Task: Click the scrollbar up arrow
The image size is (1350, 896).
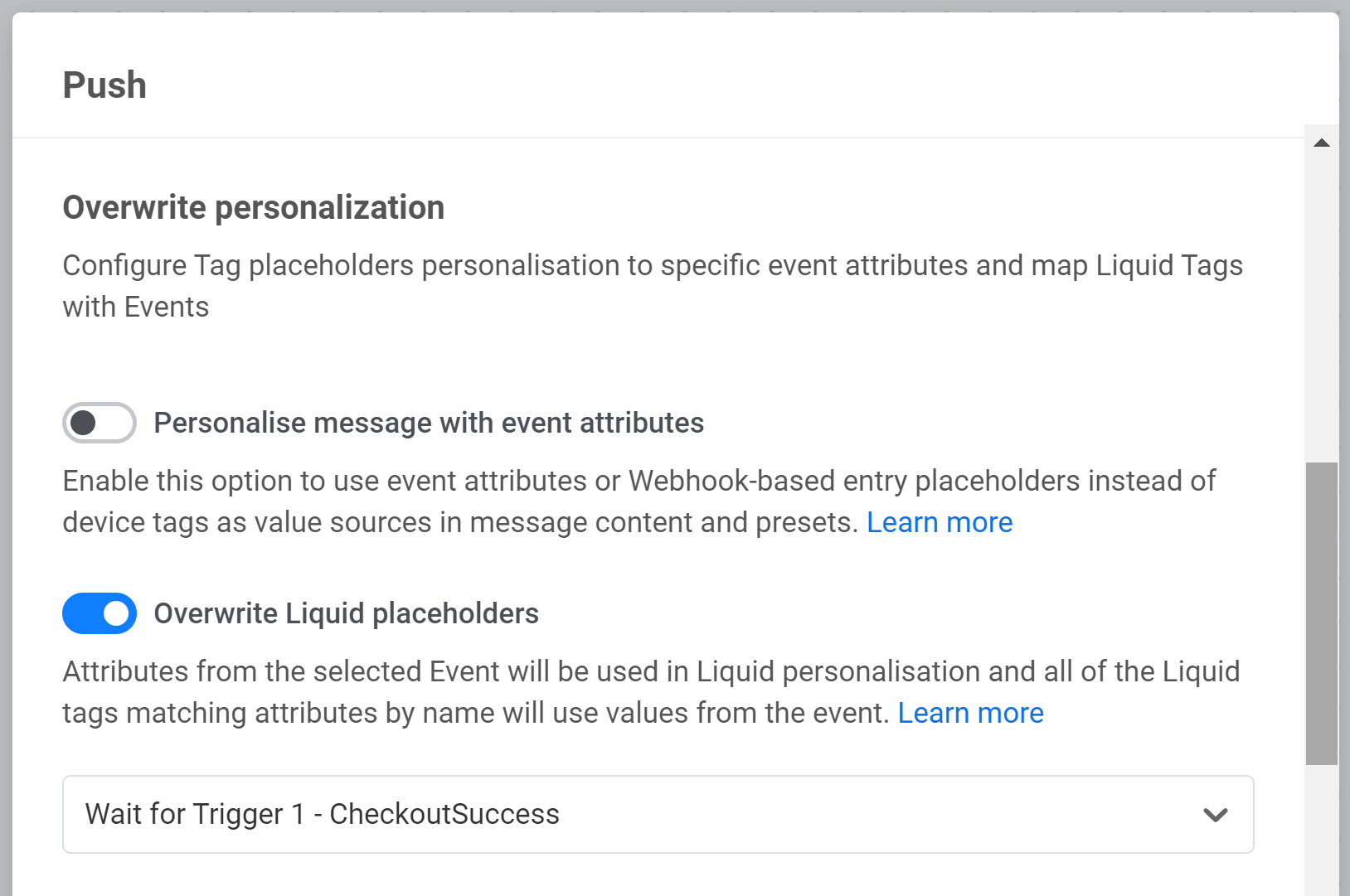Action: tap(1322, 143)
